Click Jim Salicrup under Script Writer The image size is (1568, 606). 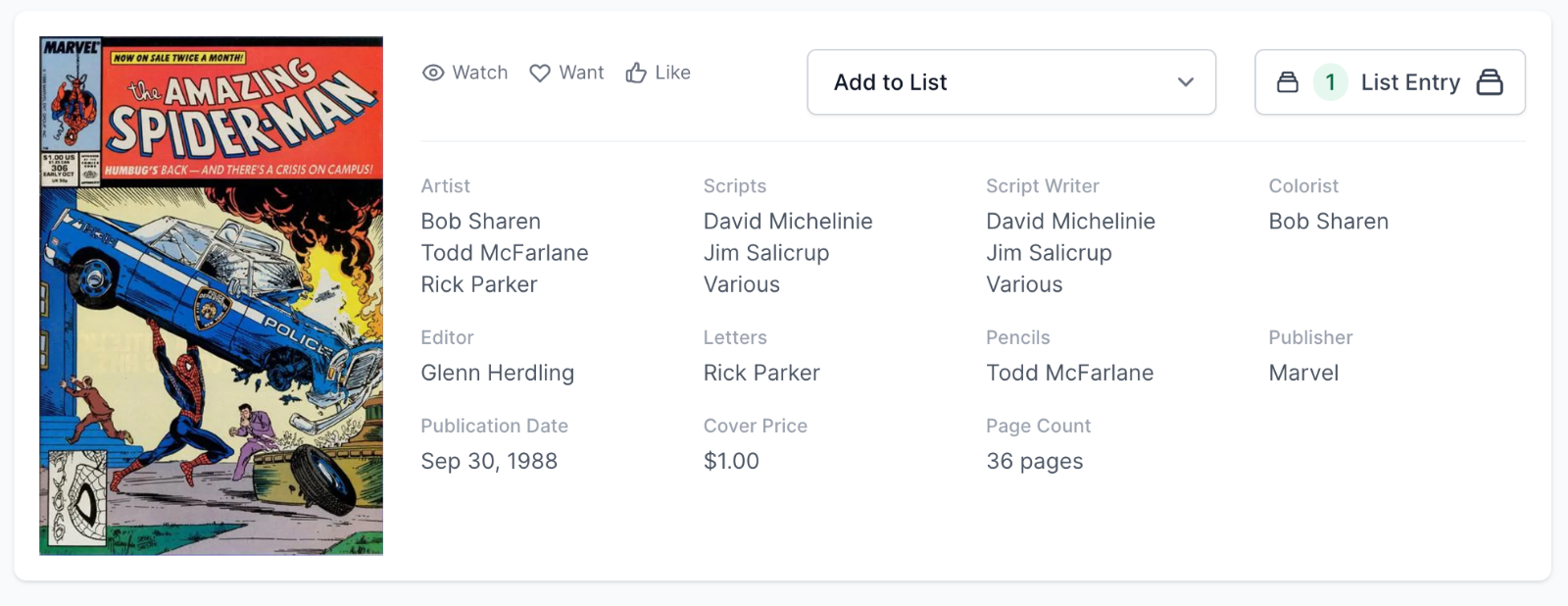pyautogui.click(x=1049, y=253)
